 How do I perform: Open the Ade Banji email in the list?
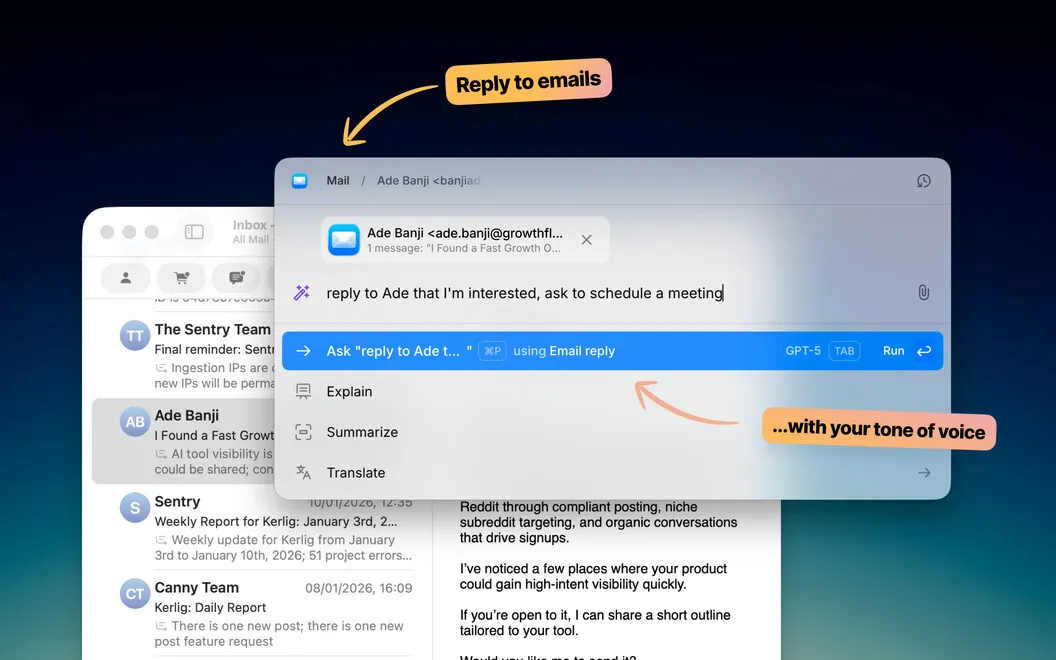(x=183, y=441)
